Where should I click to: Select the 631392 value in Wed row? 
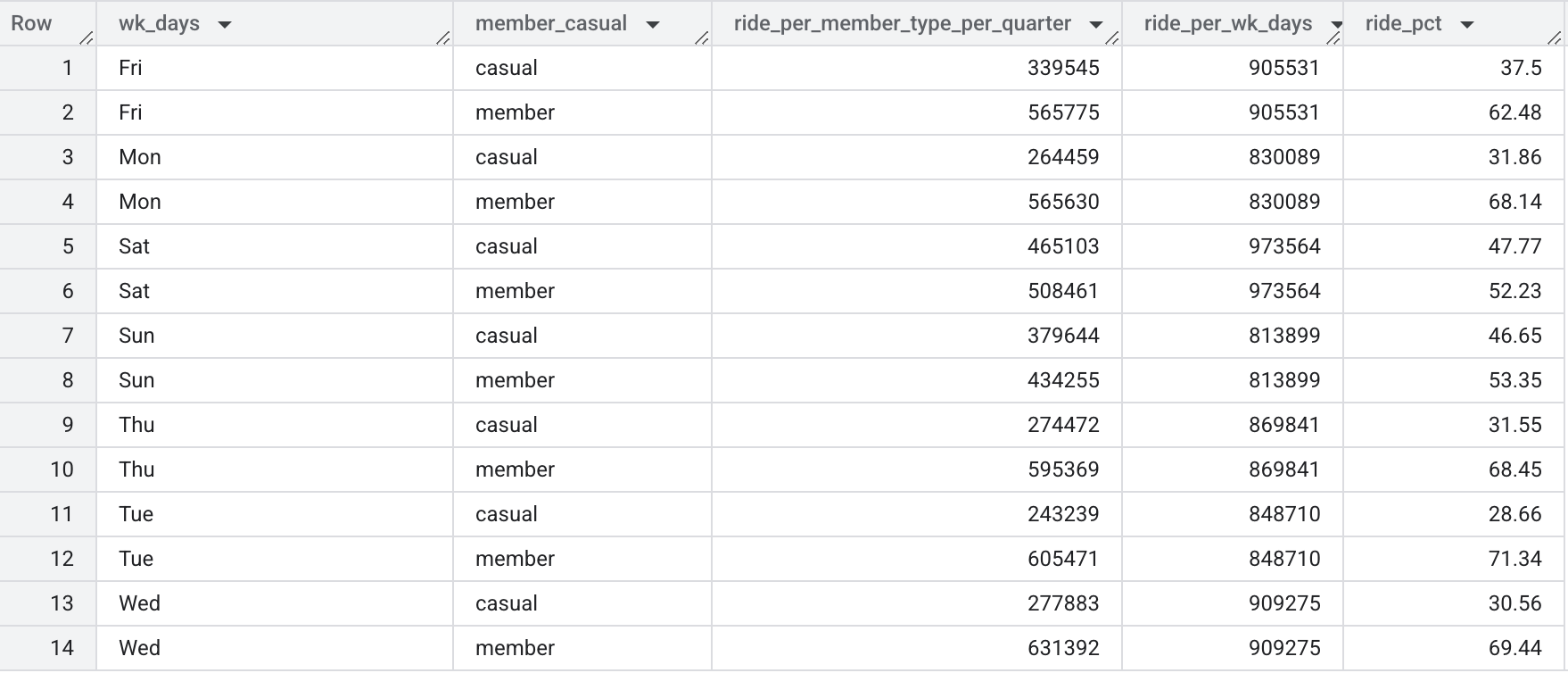coord(917,648)
